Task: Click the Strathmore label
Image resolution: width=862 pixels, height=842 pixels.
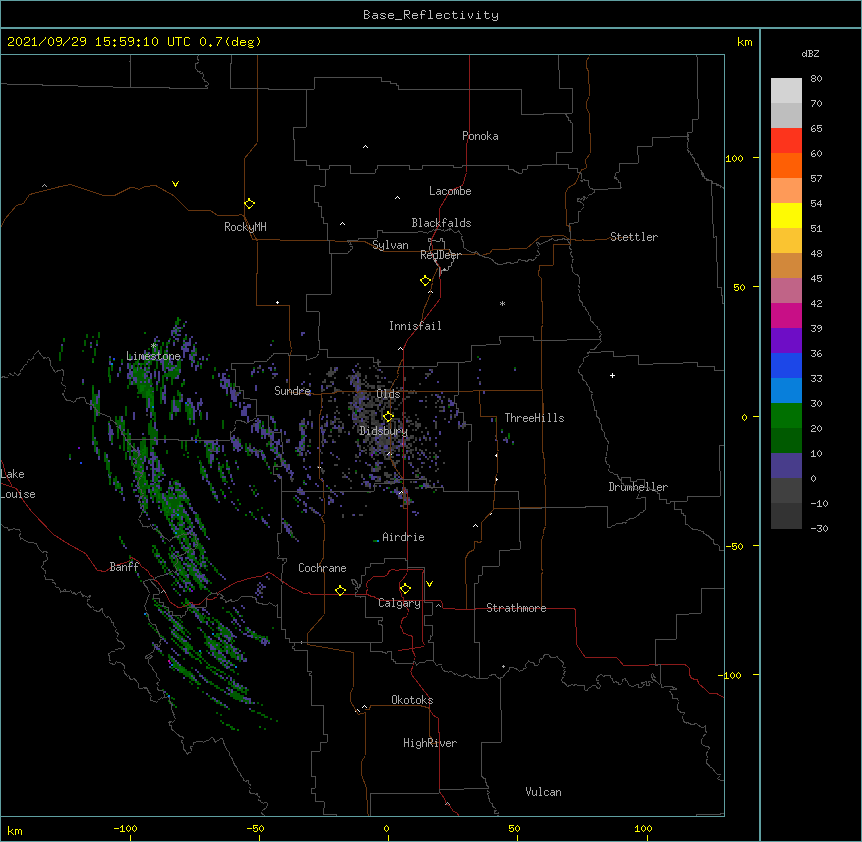Action: pyautogui.click(x=516, y=608)
